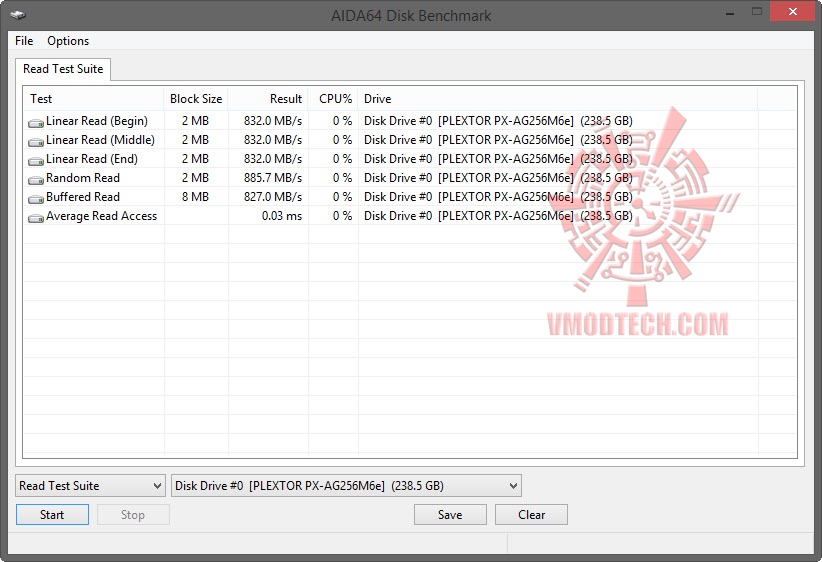Select the Read Test Suite tab

(63, 69)
